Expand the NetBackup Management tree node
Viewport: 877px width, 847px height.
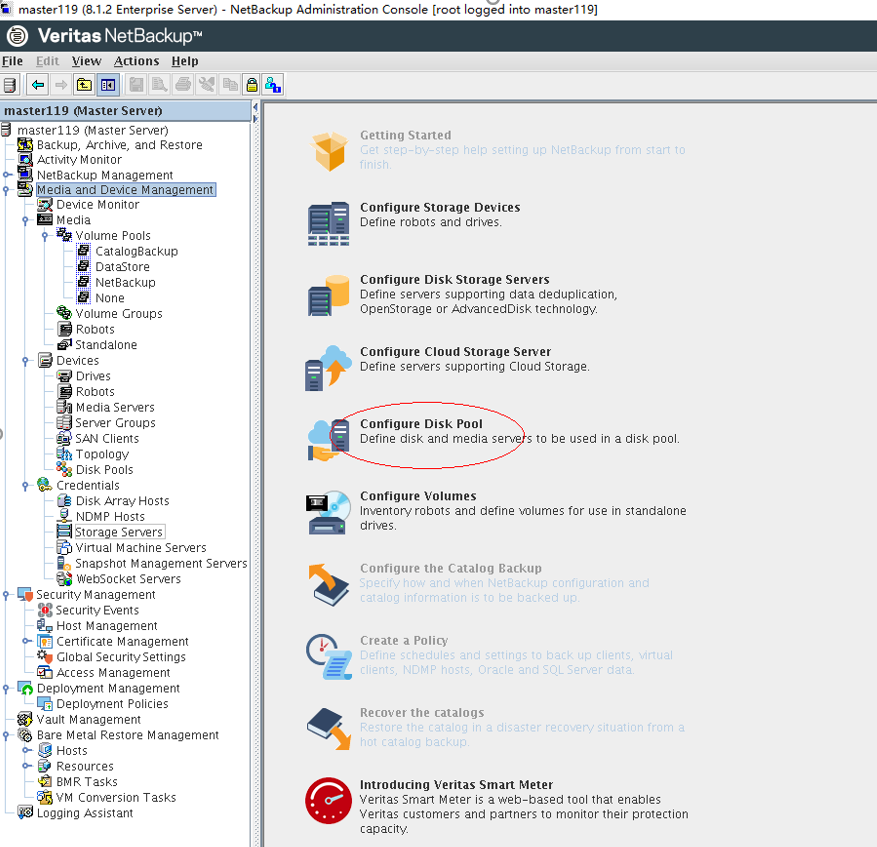(6, 175)
